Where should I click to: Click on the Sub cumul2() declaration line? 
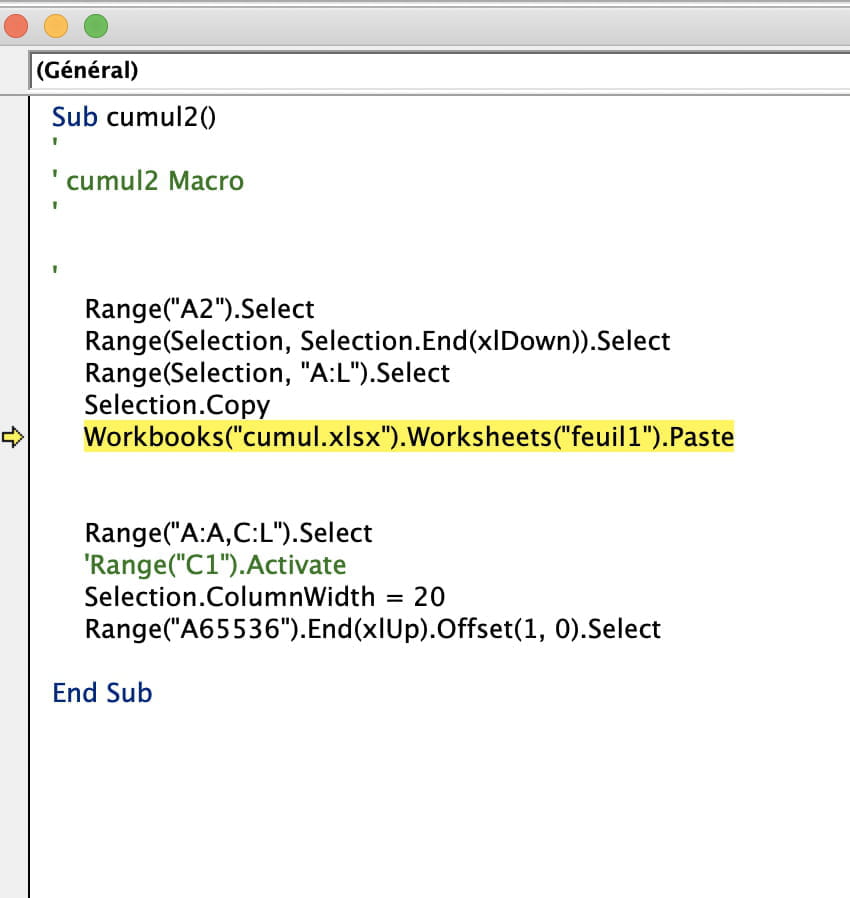(134, 117)
